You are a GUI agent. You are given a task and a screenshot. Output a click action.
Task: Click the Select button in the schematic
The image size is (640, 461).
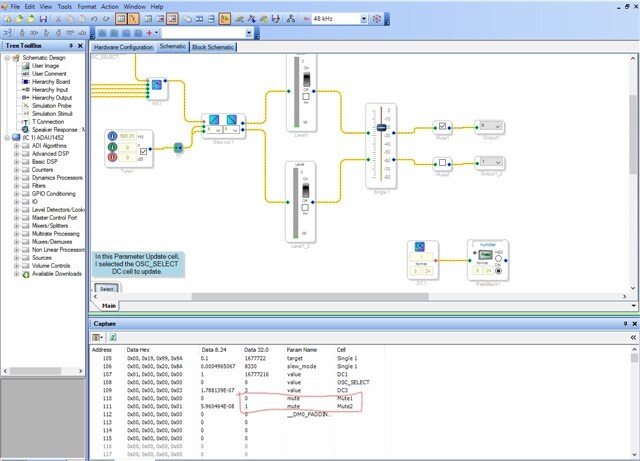pos(107,289)
